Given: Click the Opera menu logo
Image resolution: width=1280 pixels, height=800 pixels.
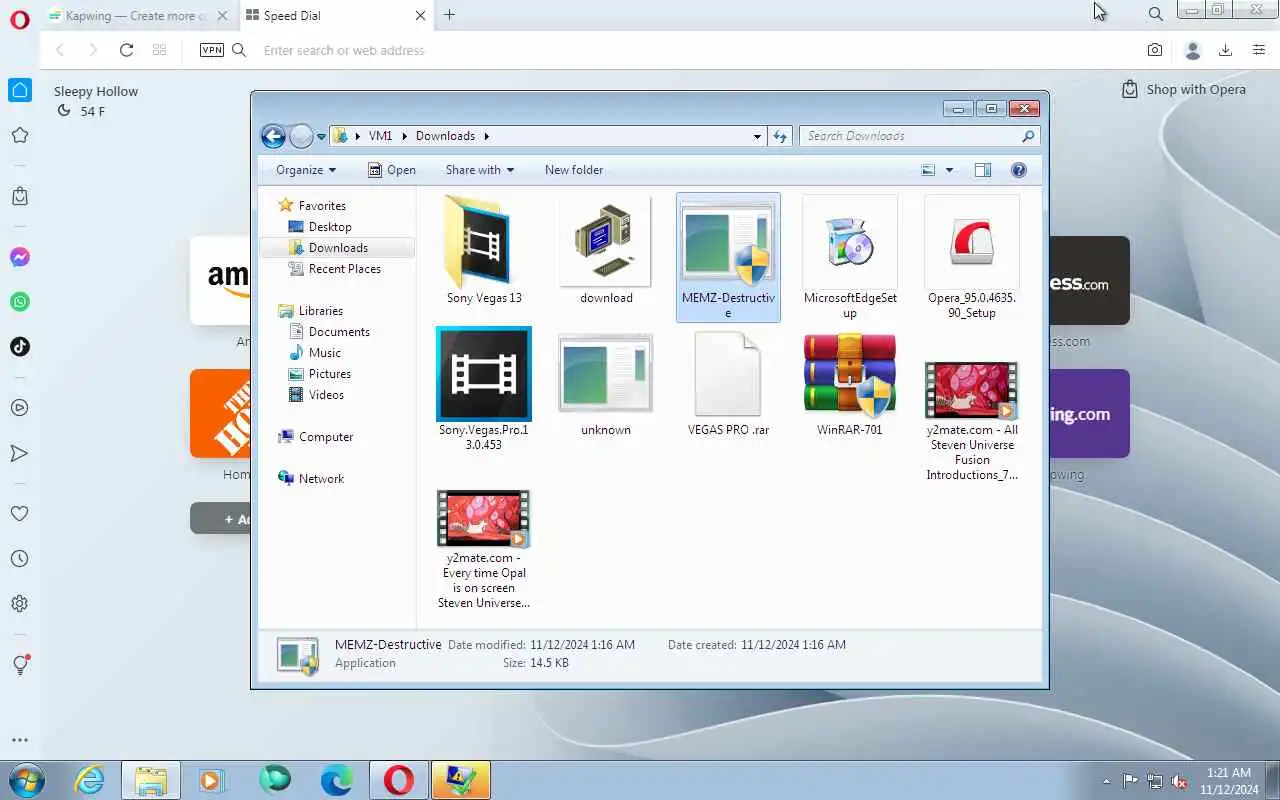Looking at the screenshot, I should (x=19, y=19).
